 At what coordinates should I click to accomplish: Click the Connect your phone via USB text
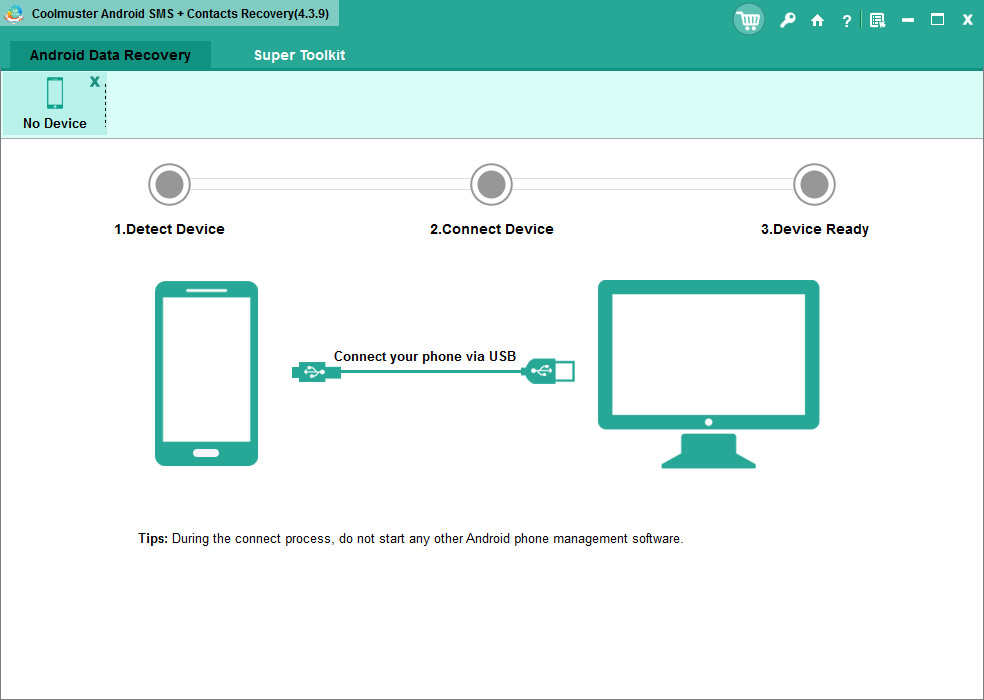coord(425,356)
